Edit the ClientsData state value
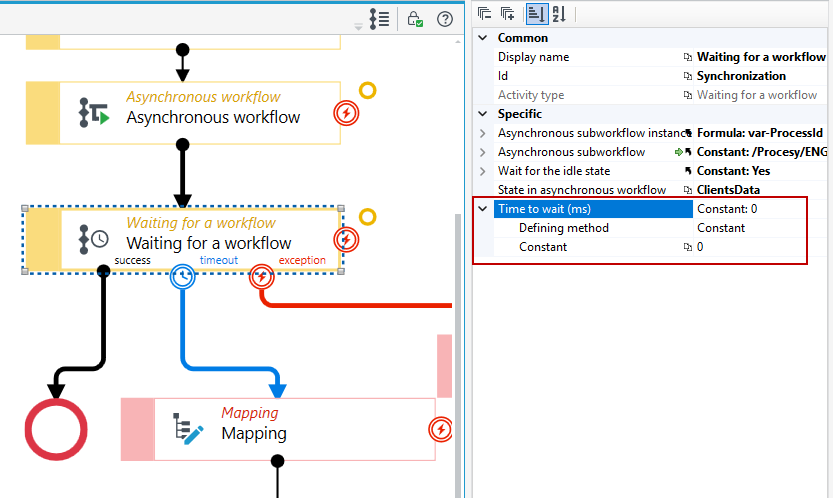 (761, 190)
